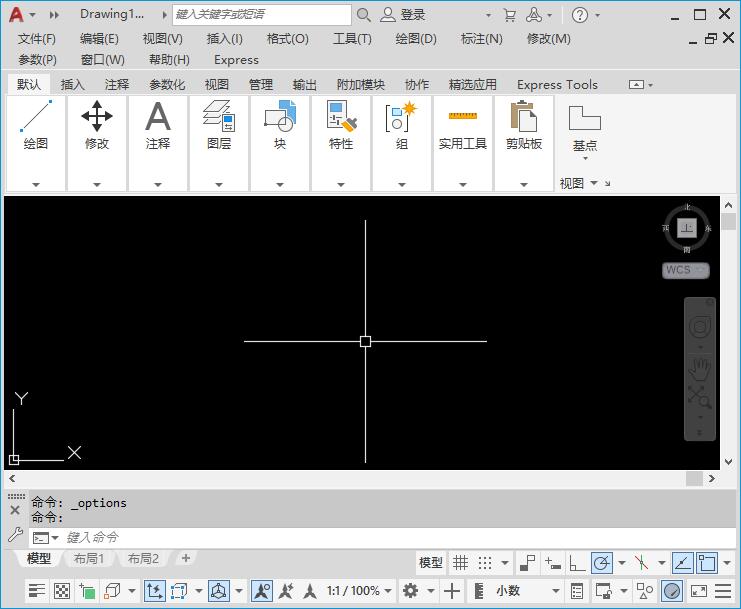Viewport: 741px width, 609px height.
Task: Click the pan hand tool in navigation bar
Action: pos(700,369)
